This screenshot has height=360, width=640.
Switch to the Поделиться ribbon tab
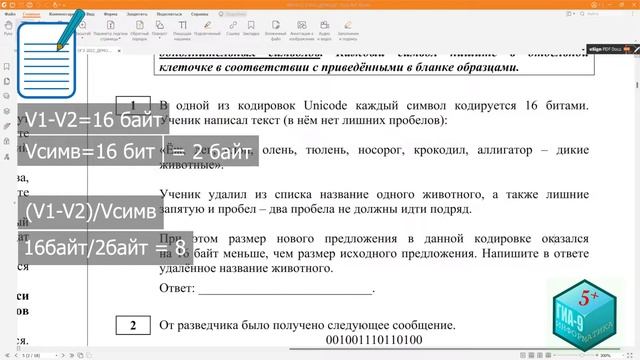click(x=169, y=14)
